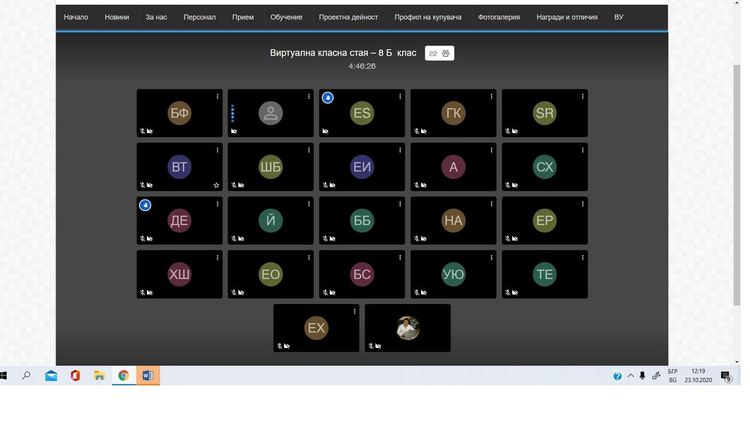Open the Новини menu item
The height and width of the screenshot is (422, 750).
tap(117, 17)
